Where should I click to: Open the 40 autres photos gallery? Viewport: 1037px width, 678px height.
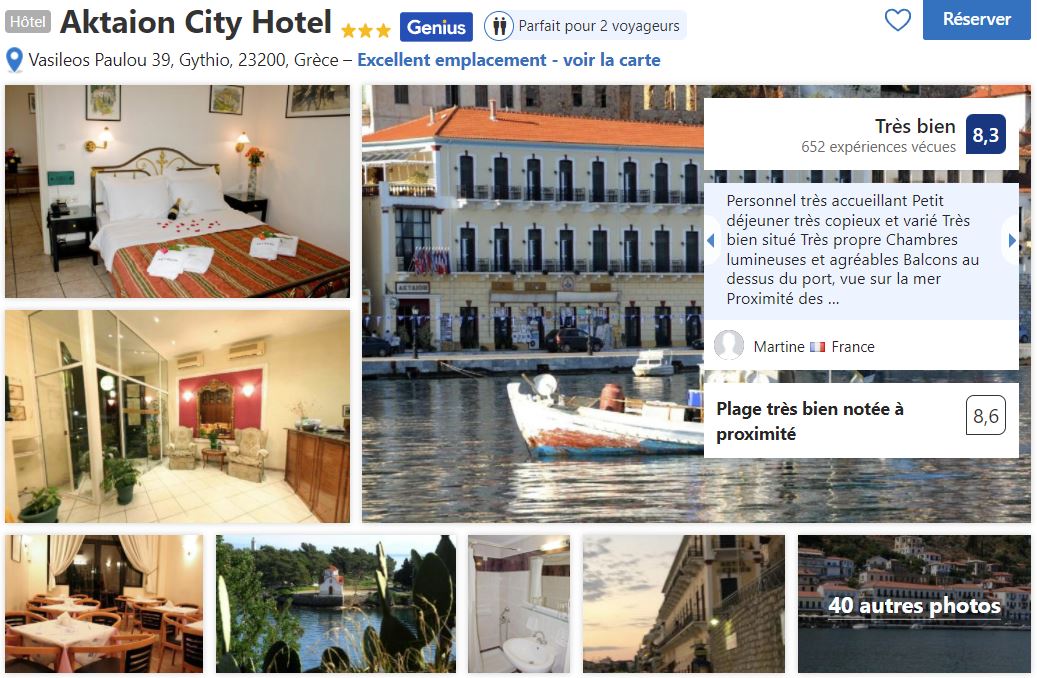(x=914, y=604)
